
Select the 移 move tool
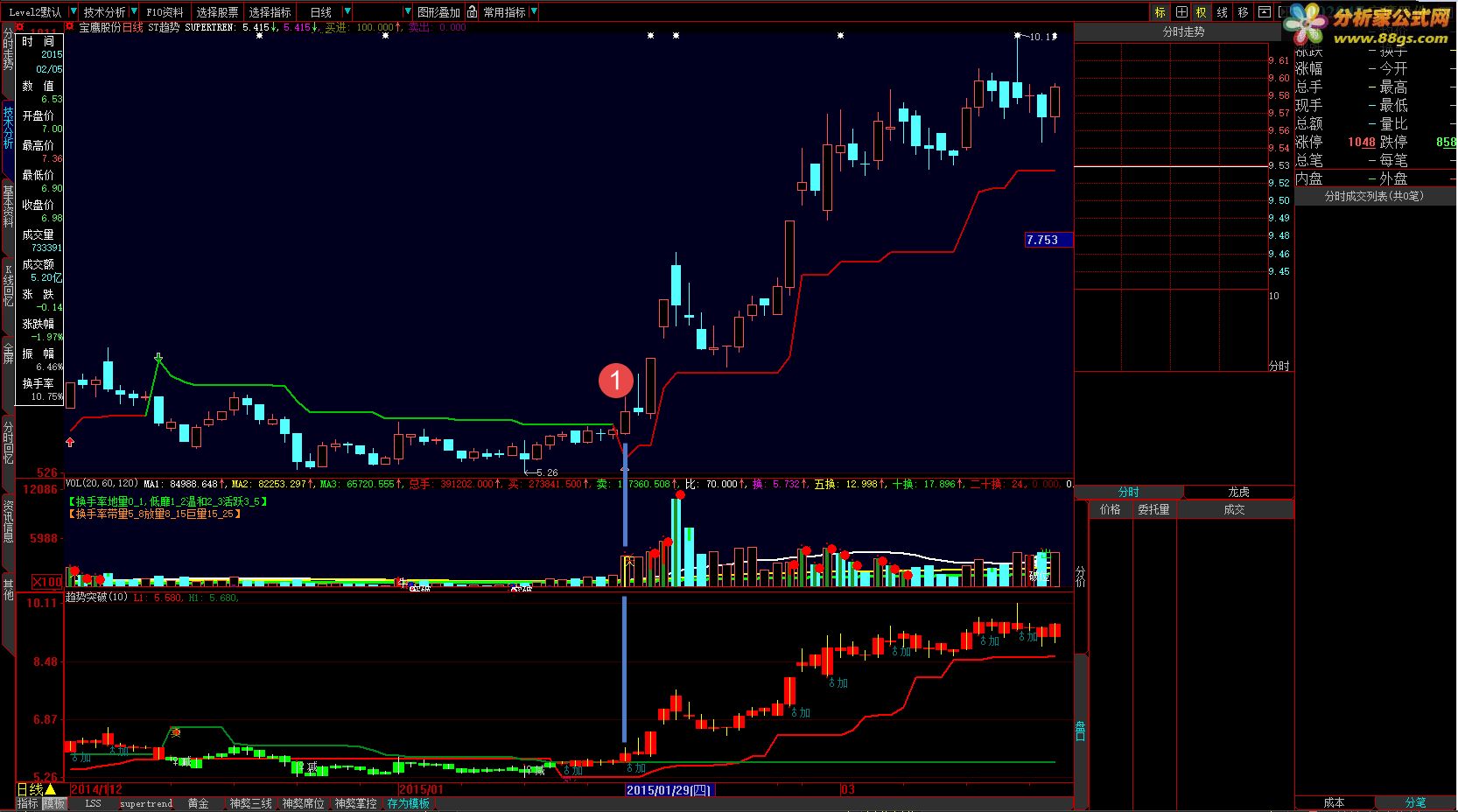1243,12
